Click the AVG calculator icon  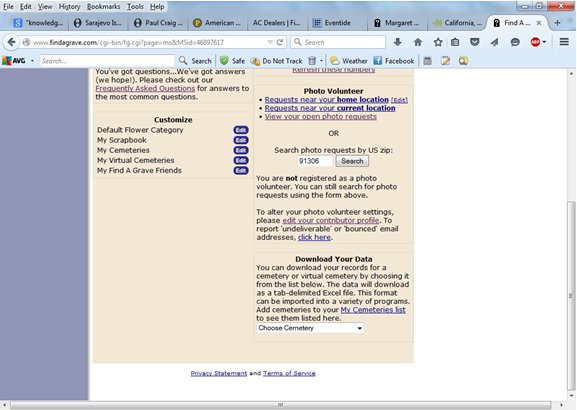(x=427, y=61)
